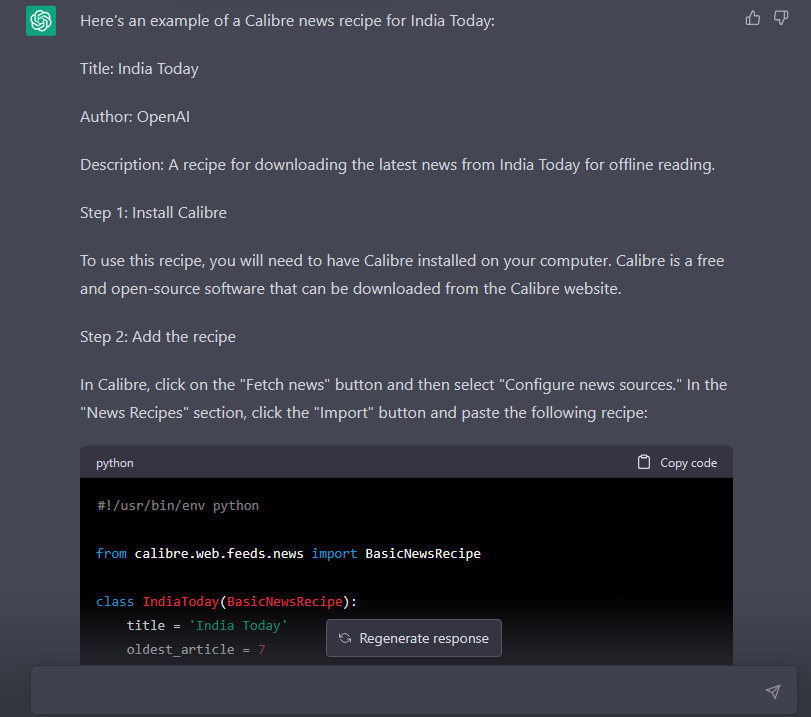The height and width of the screenshot is (717, 811).
Task: Click the "title = 'India Today'" code line
Action: [206, 625]
